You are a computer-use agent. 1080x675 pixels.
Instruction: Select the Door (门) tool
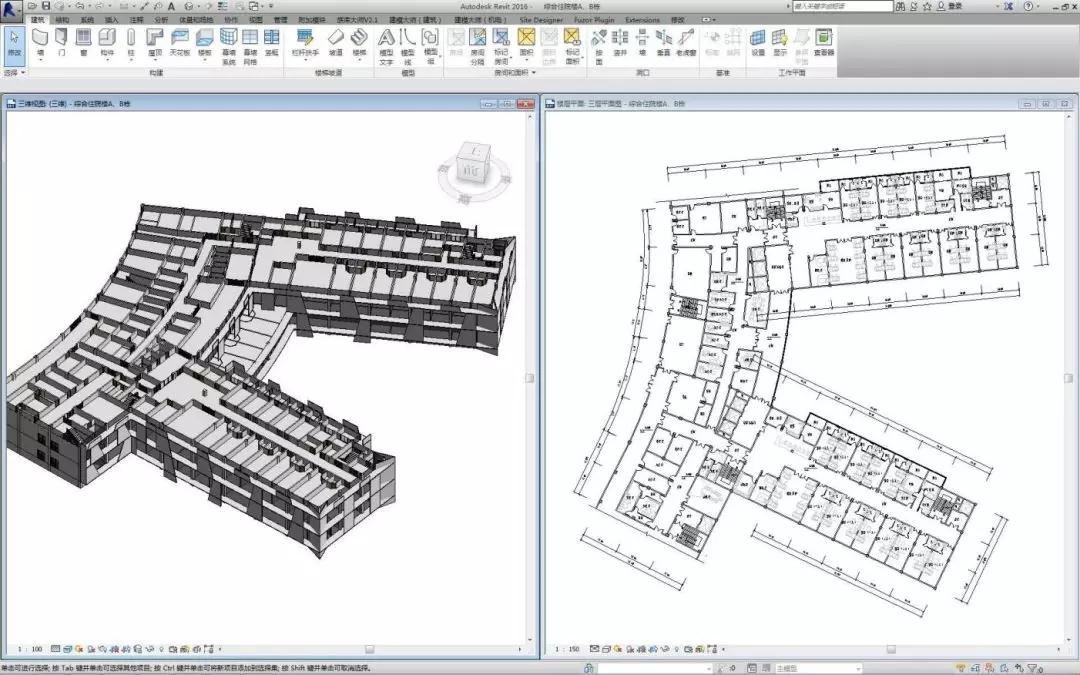(x=61, y=41)
